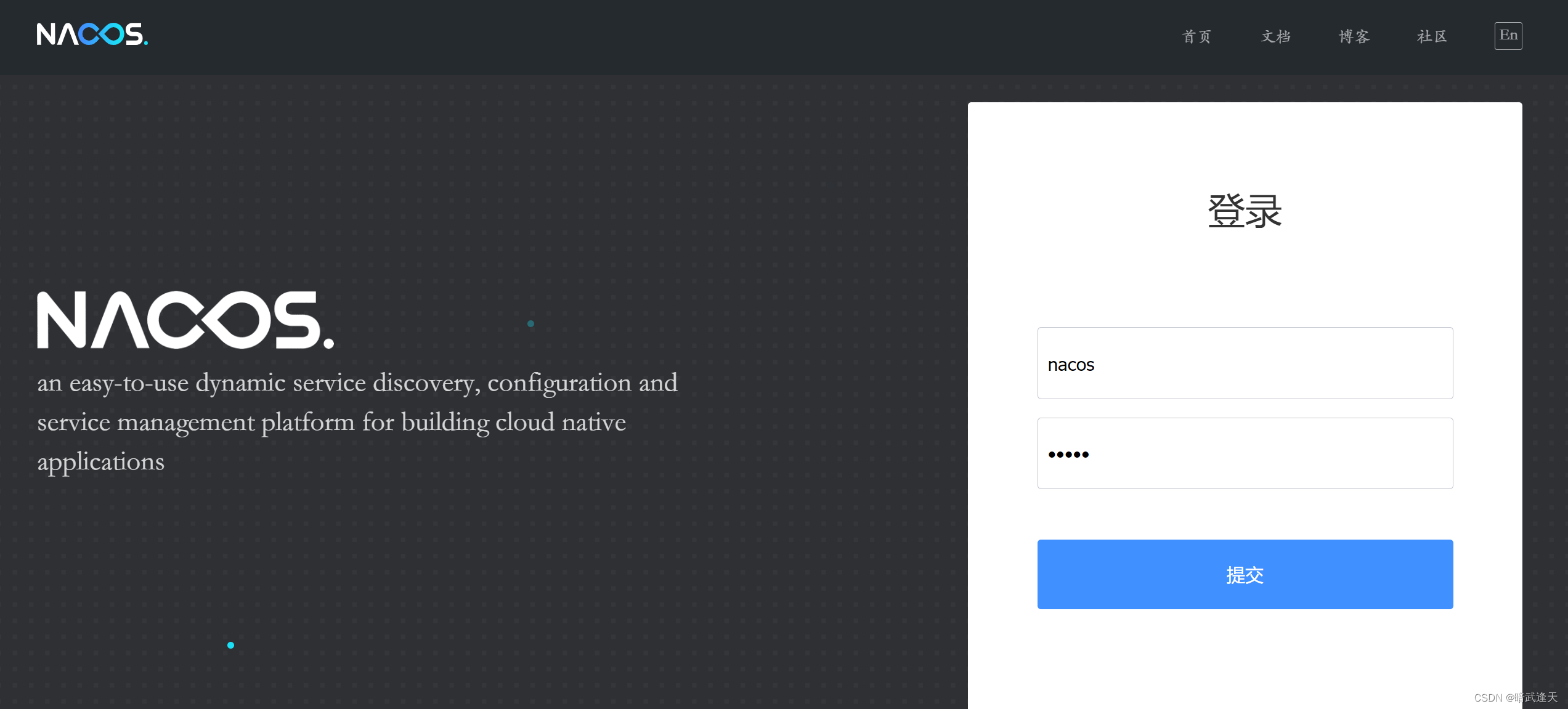The image size is (1568, 709).
Task: Click the CSDN watermark text at bottom right
Action: pos(1515,697)
